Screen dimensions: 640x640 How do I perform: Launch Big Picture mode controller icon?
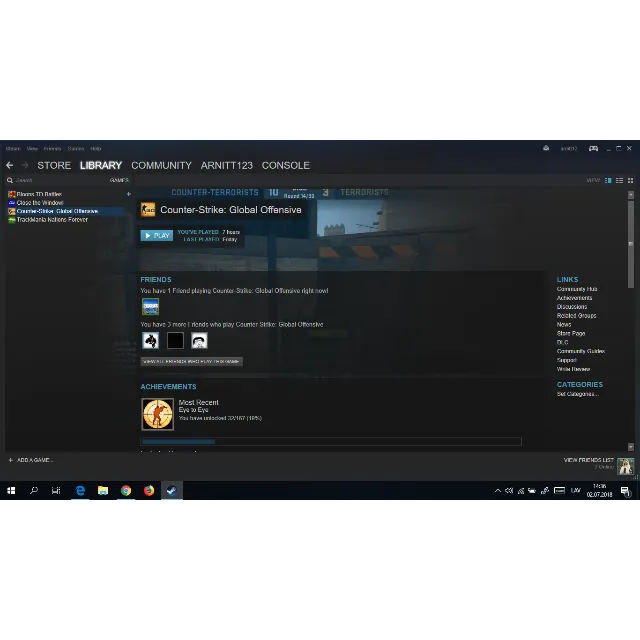click(593, 148)
